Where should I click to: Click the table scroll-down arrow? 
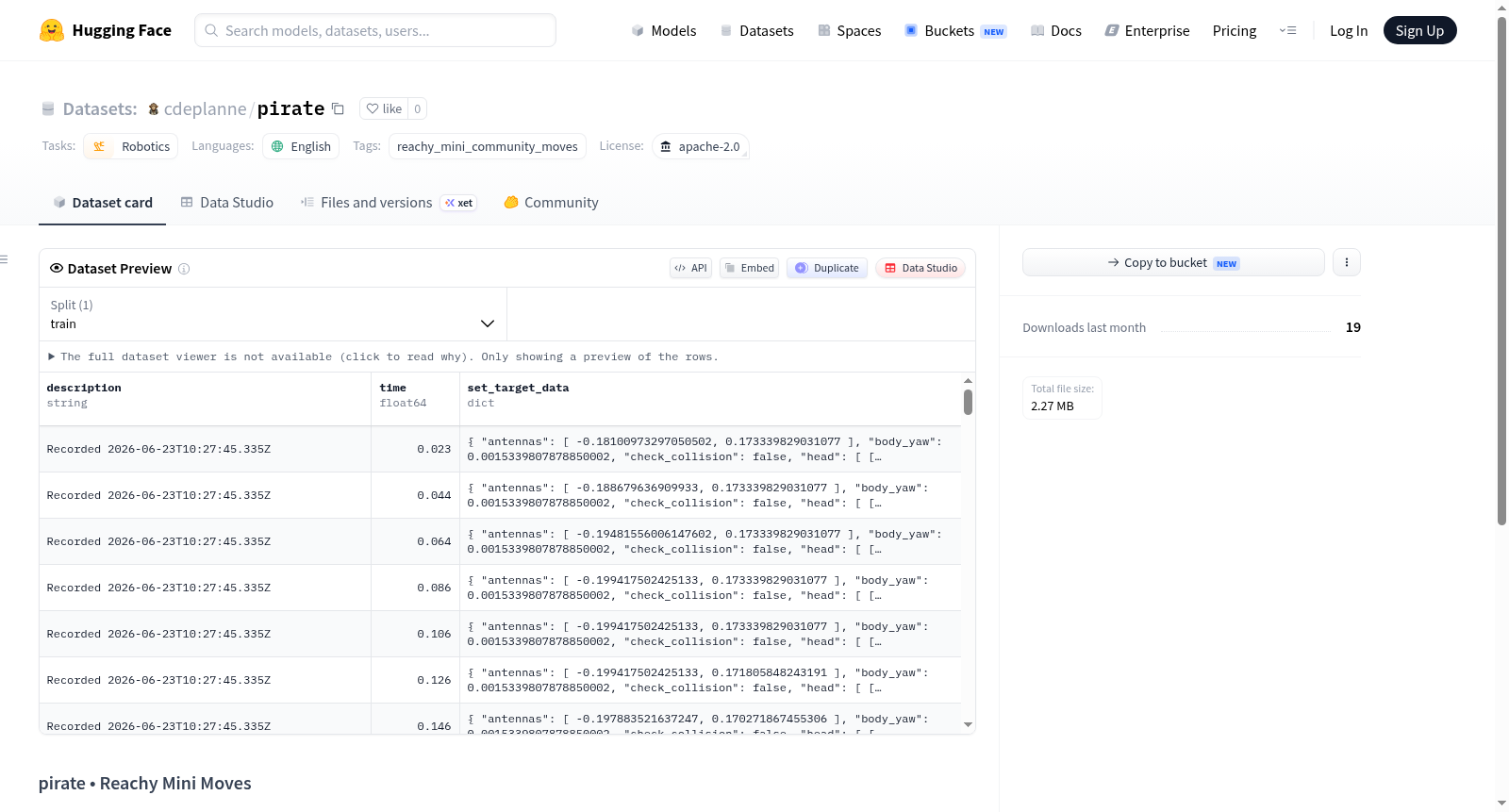pos(968,725)
